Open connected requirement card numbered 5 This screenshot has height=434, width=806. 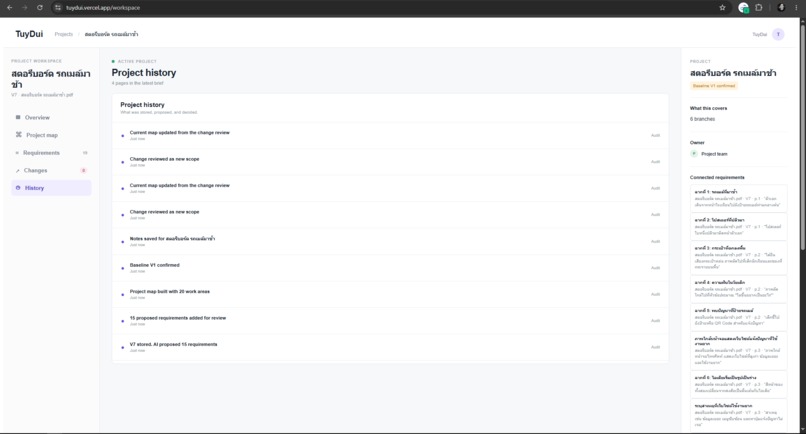[738, 317]
